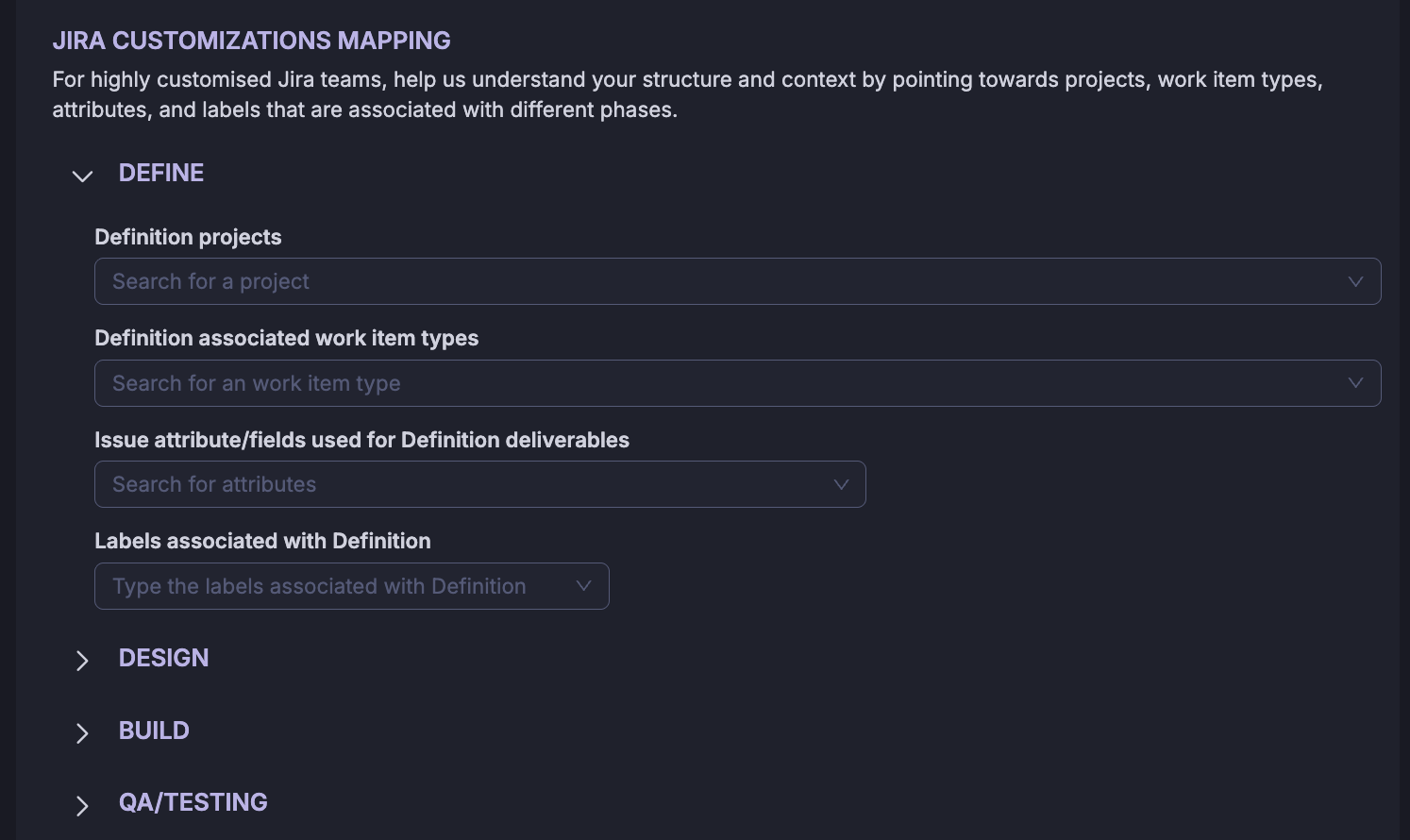The image size is (1410, 840).
Task: Click the DEFINE section heading
Action: (x=161, y=173)
